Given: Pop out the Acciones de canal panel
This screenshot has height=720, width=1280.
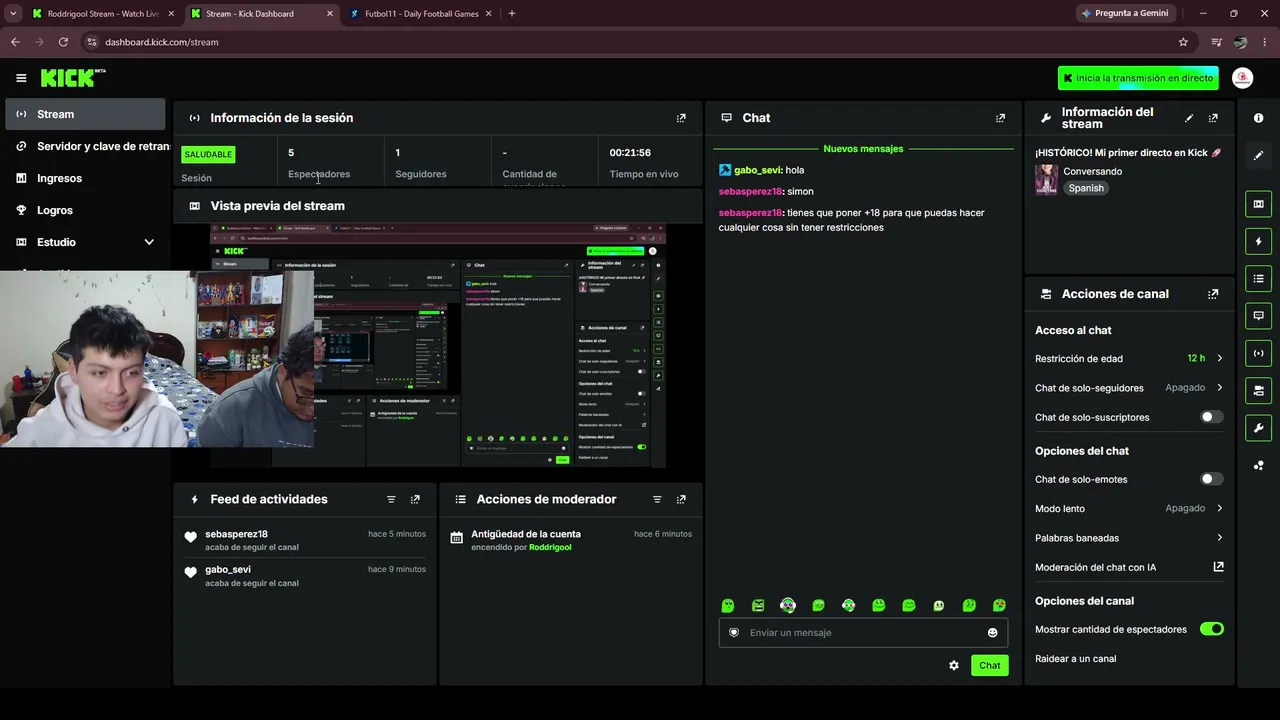Looking at the screenshot, I should click(1213, 294).
